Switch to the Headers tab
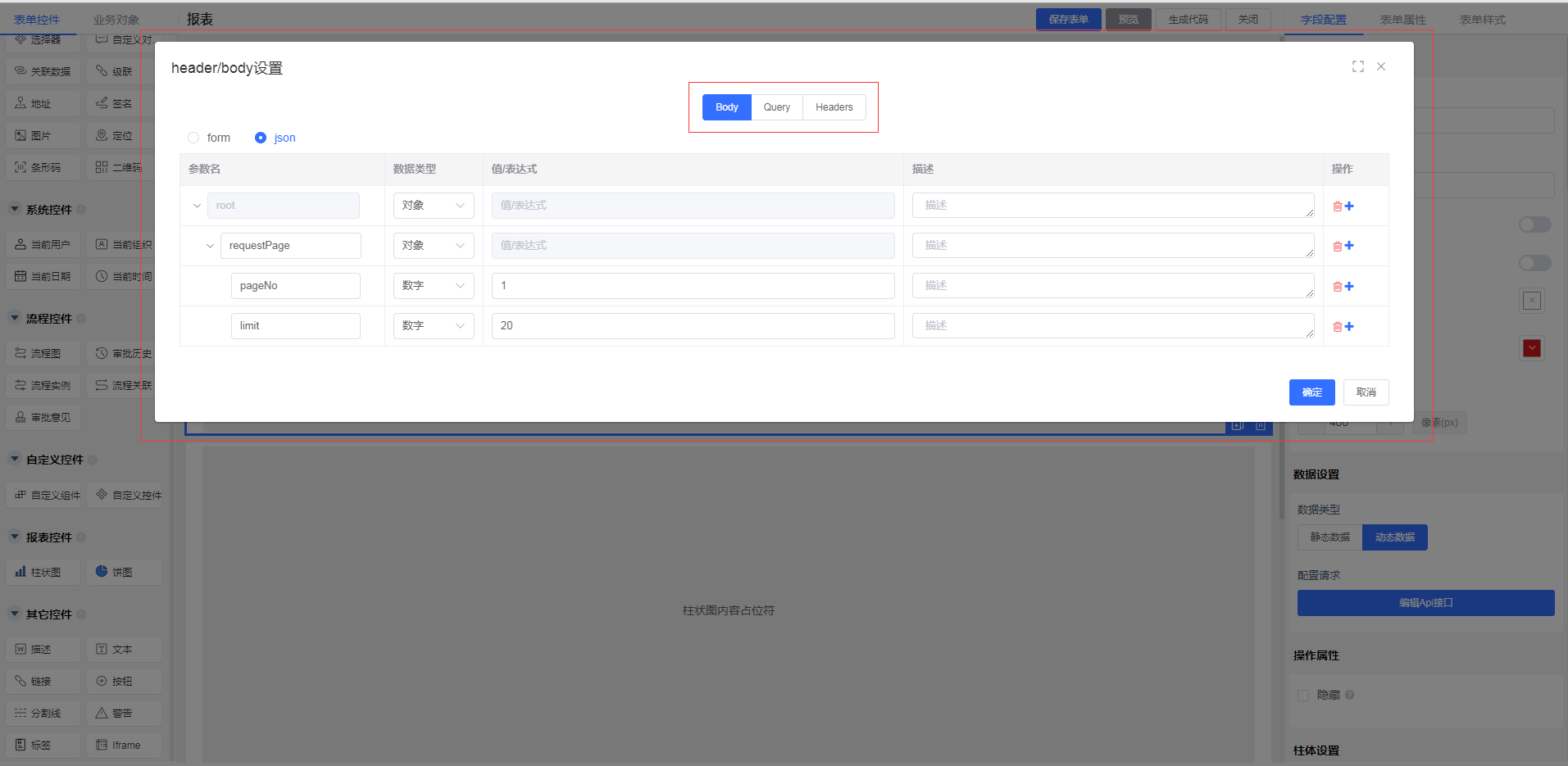The width and height of the screenshot is (1568, 766). point(834,107)
